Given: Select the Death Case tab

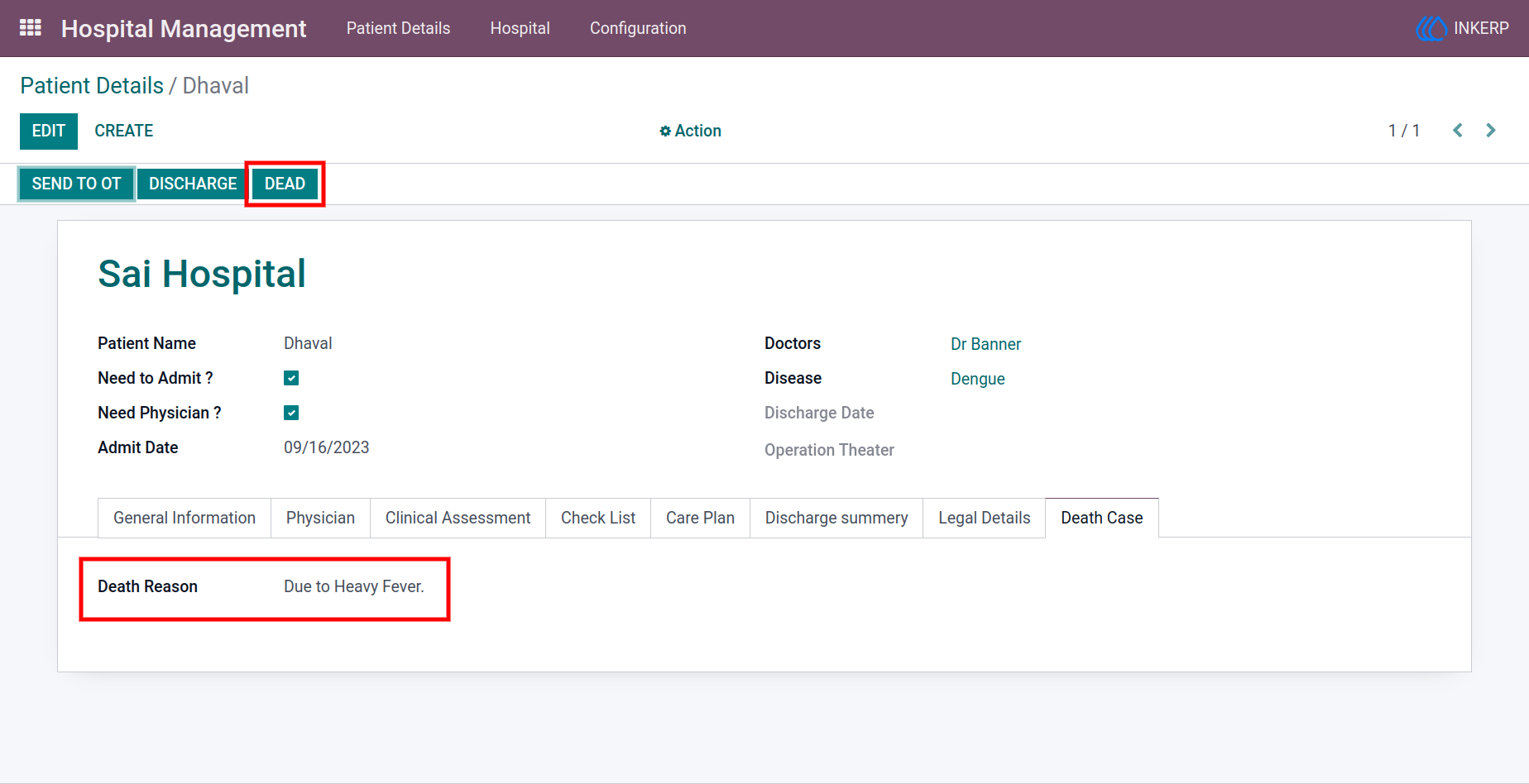Looking at the screenshot, I should (x=1102, y=518).
